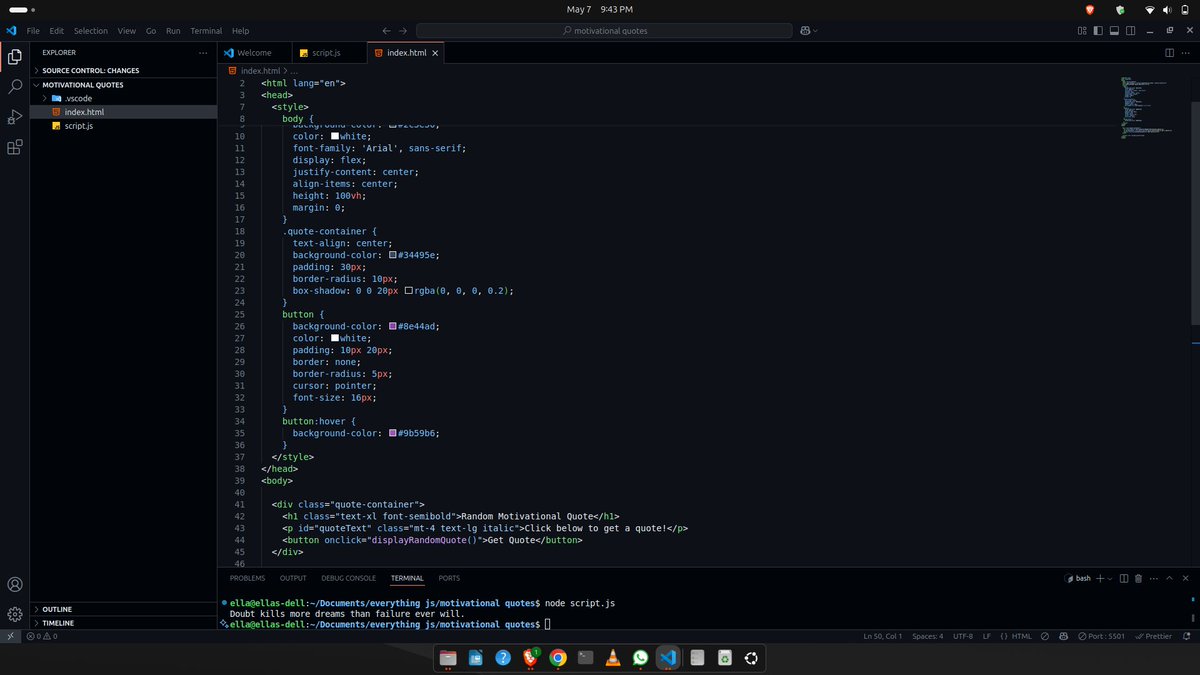1200x675 pixels.
Task: Open the Explorer view in activity bar
Action: pos(15,57)
